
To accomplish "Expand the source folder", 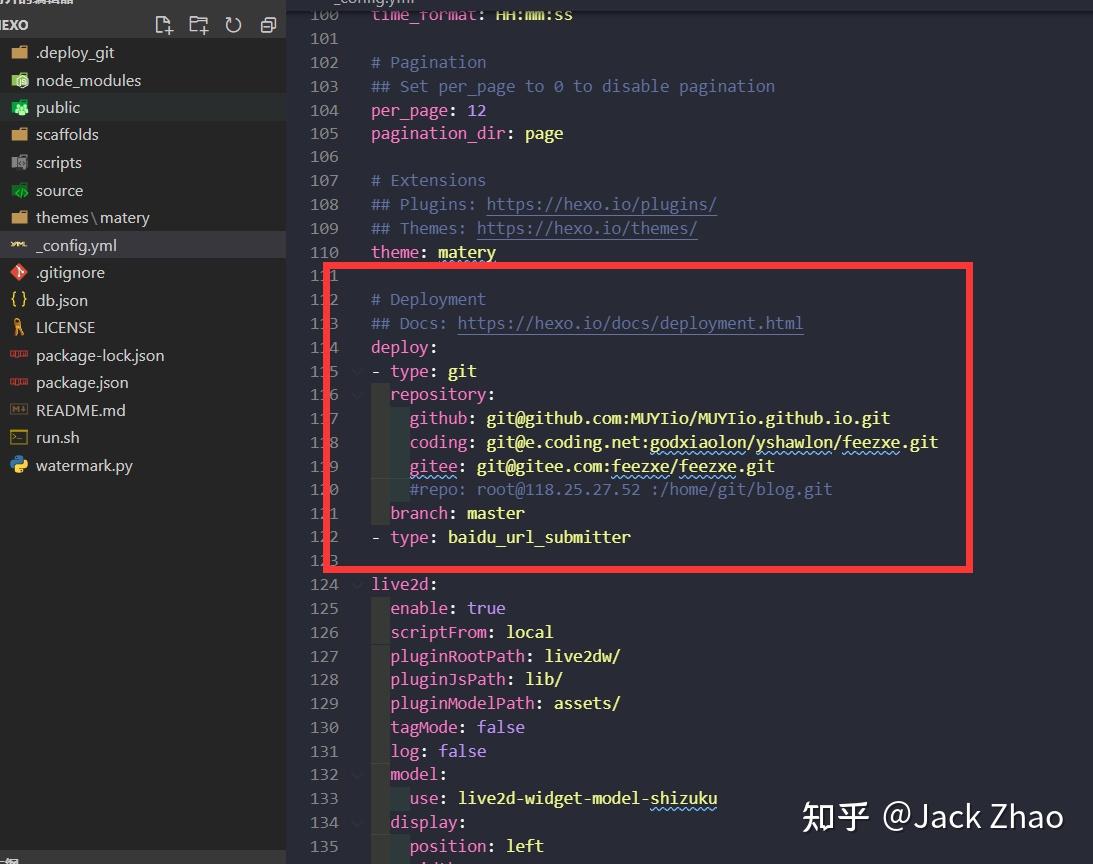I will pyautogui.click(x=60, y=190).
